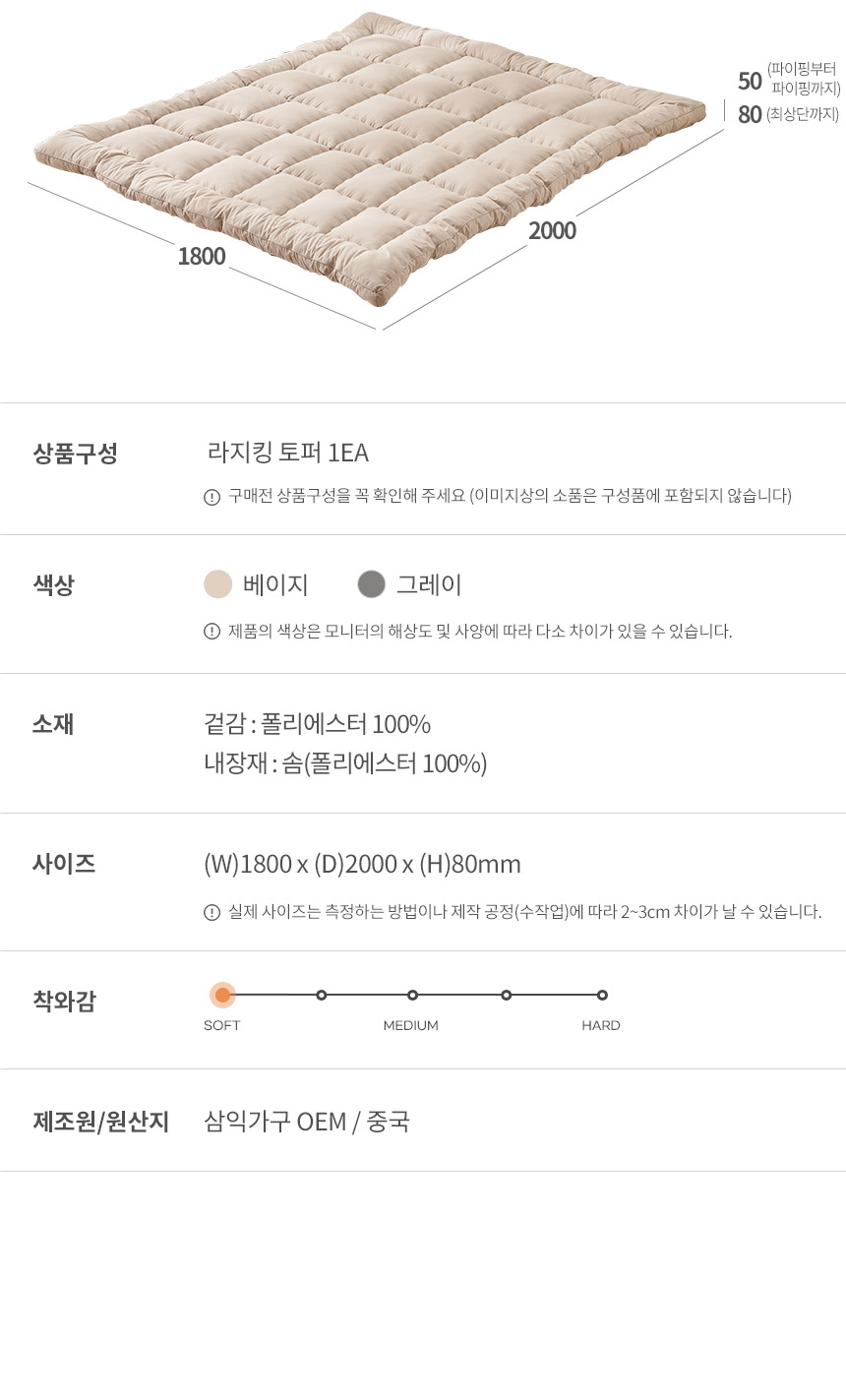
Task: Click the slider point above MEDIUM
Action: coord(412,995)
